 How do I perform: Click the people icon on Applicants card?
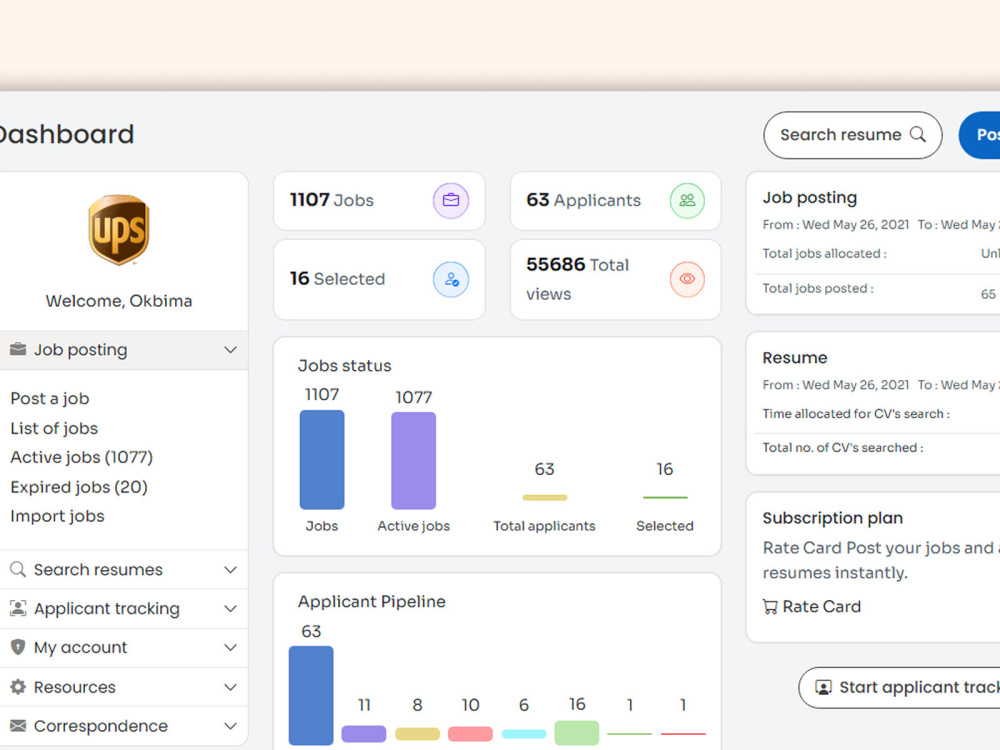point(687,200)
